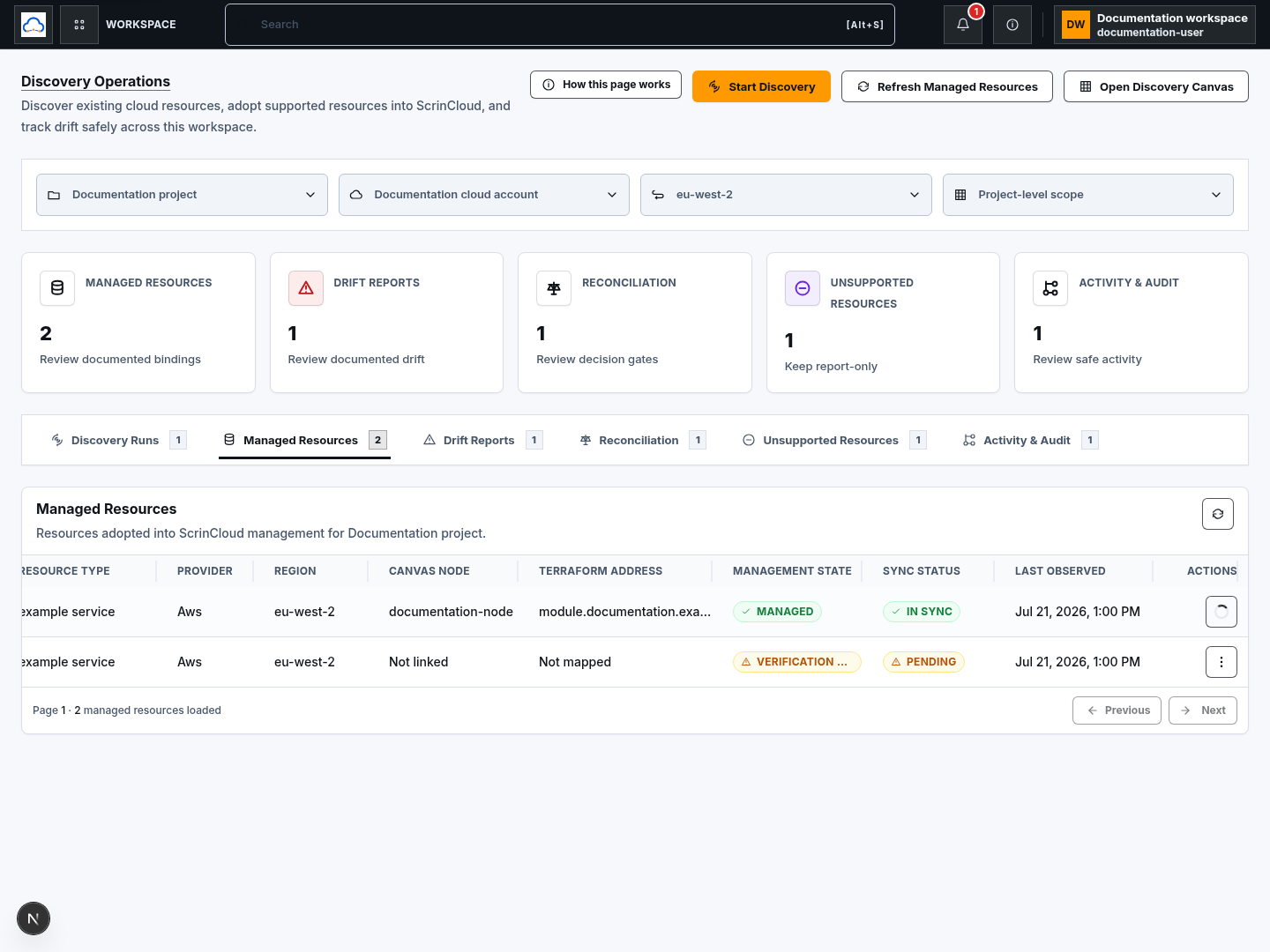Click the Managed Resources card database icon

[57, 288]
